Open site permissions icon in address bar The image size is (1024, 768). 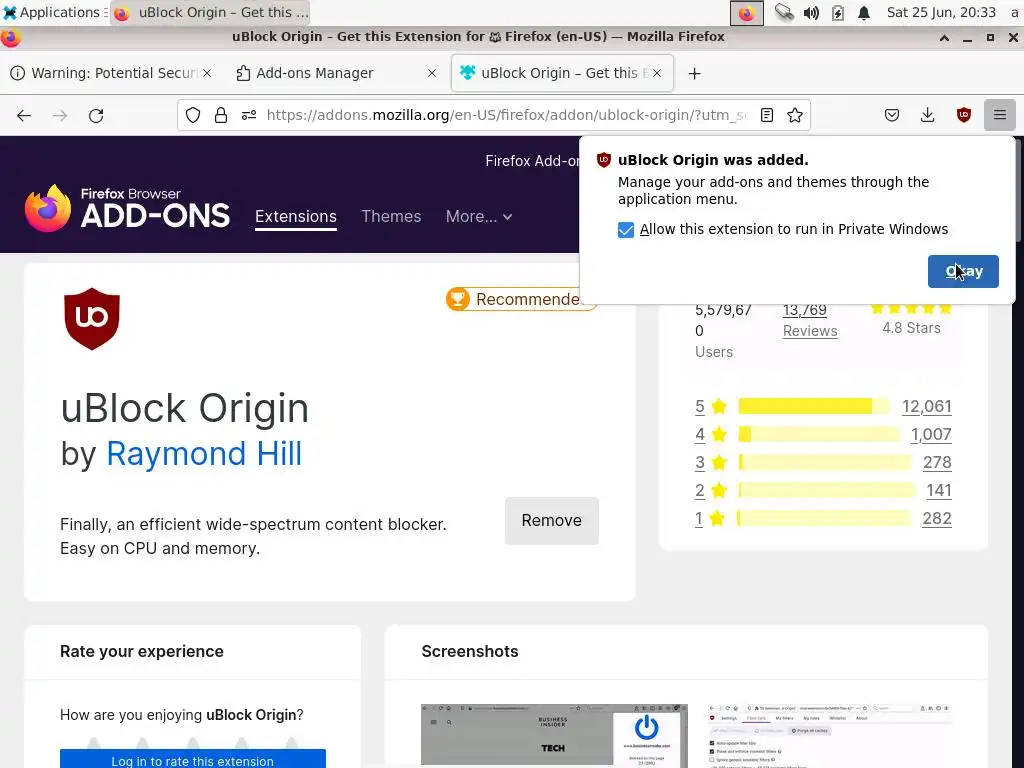coord(249,116)
